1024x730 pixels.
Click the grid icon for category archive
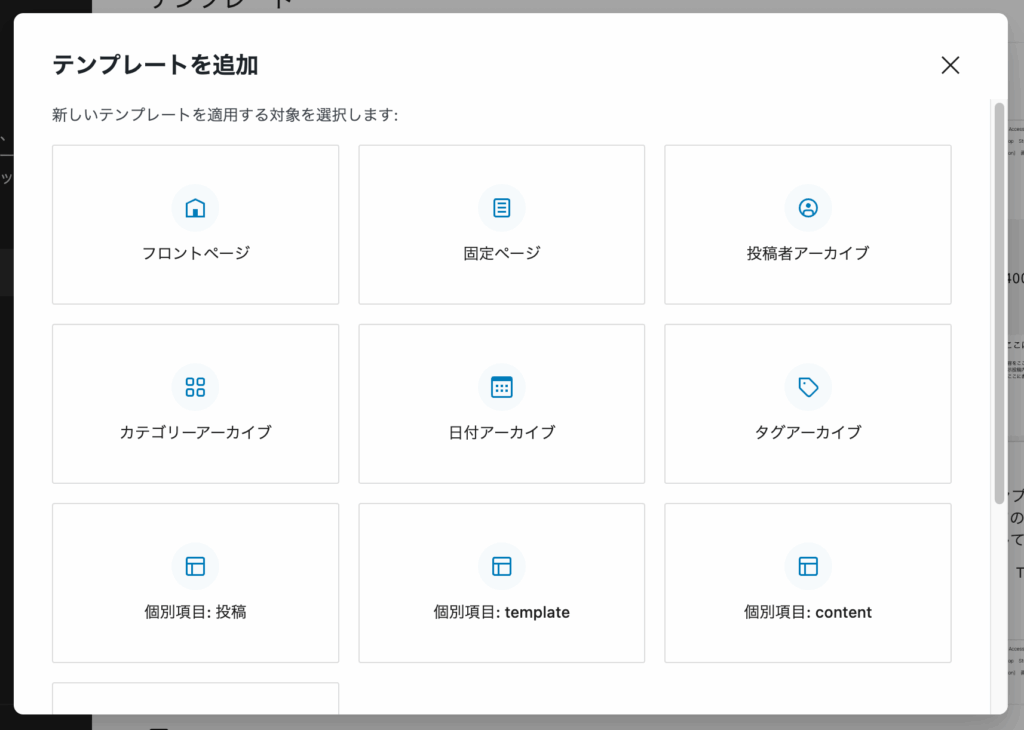tap(195, 387)
